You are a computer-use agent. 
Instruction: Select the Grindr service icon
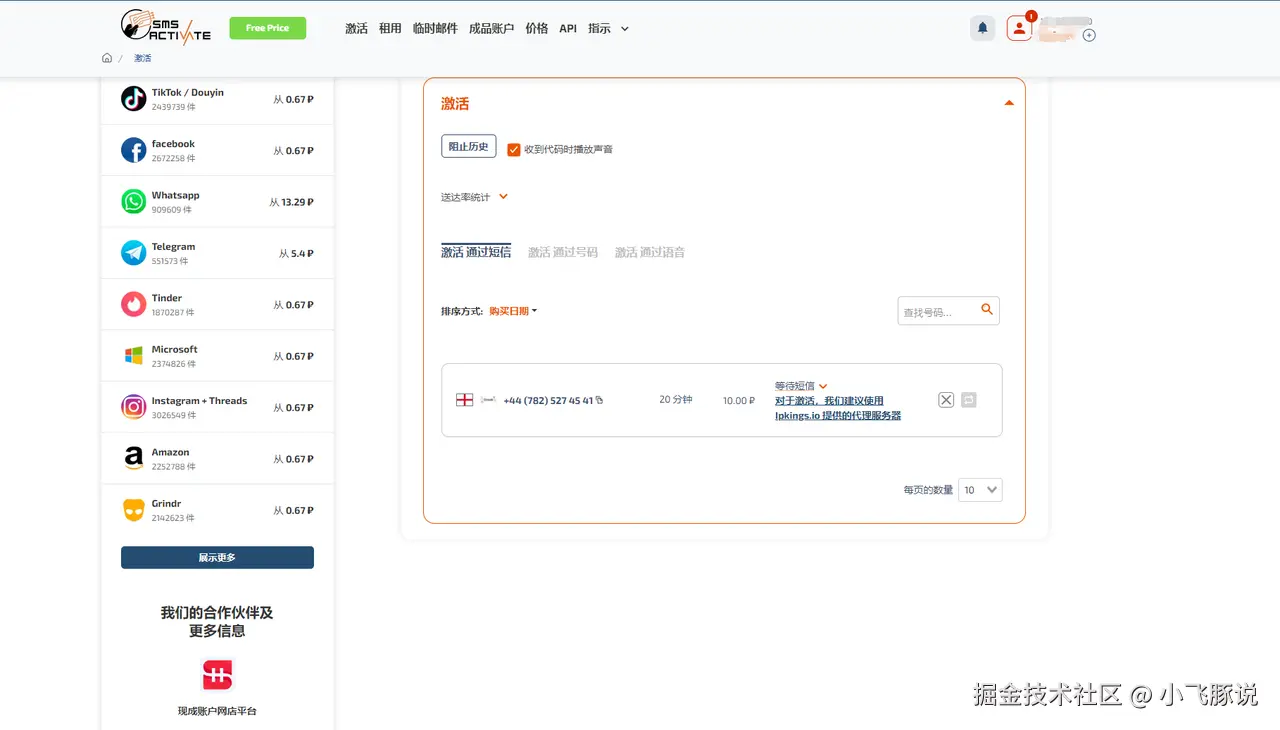(134, 510)
